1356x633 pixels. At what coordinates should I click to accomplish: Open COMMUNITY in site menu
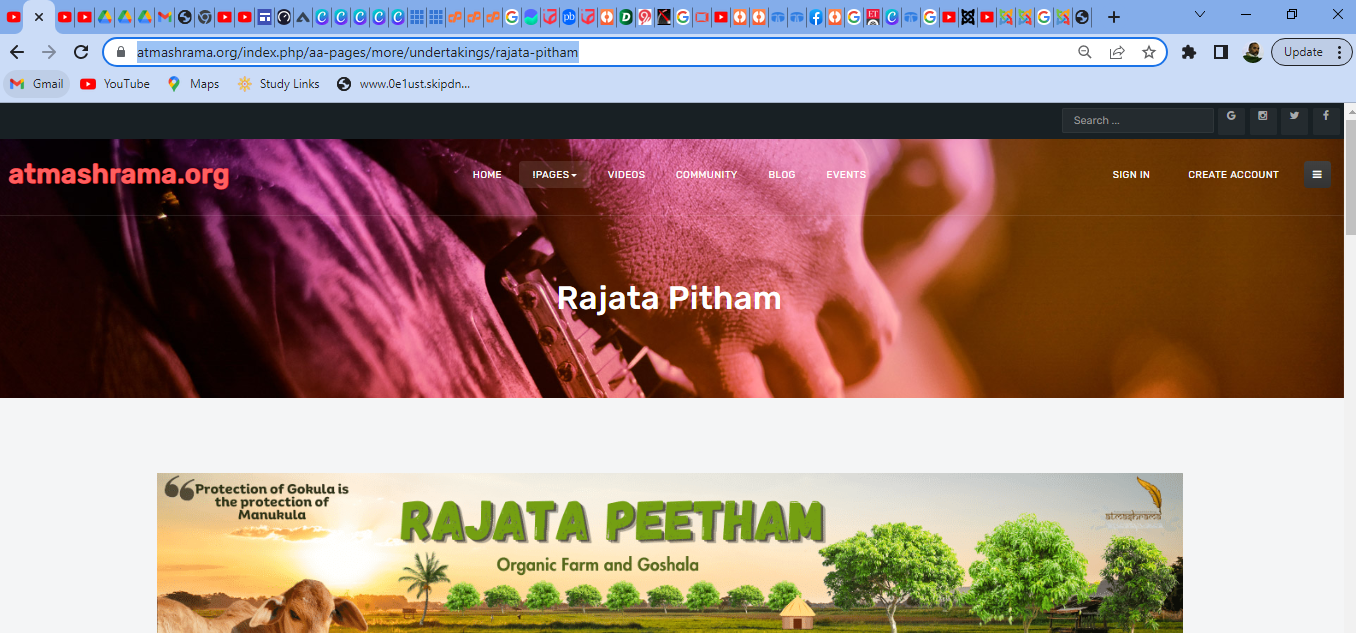click(706, 175)
